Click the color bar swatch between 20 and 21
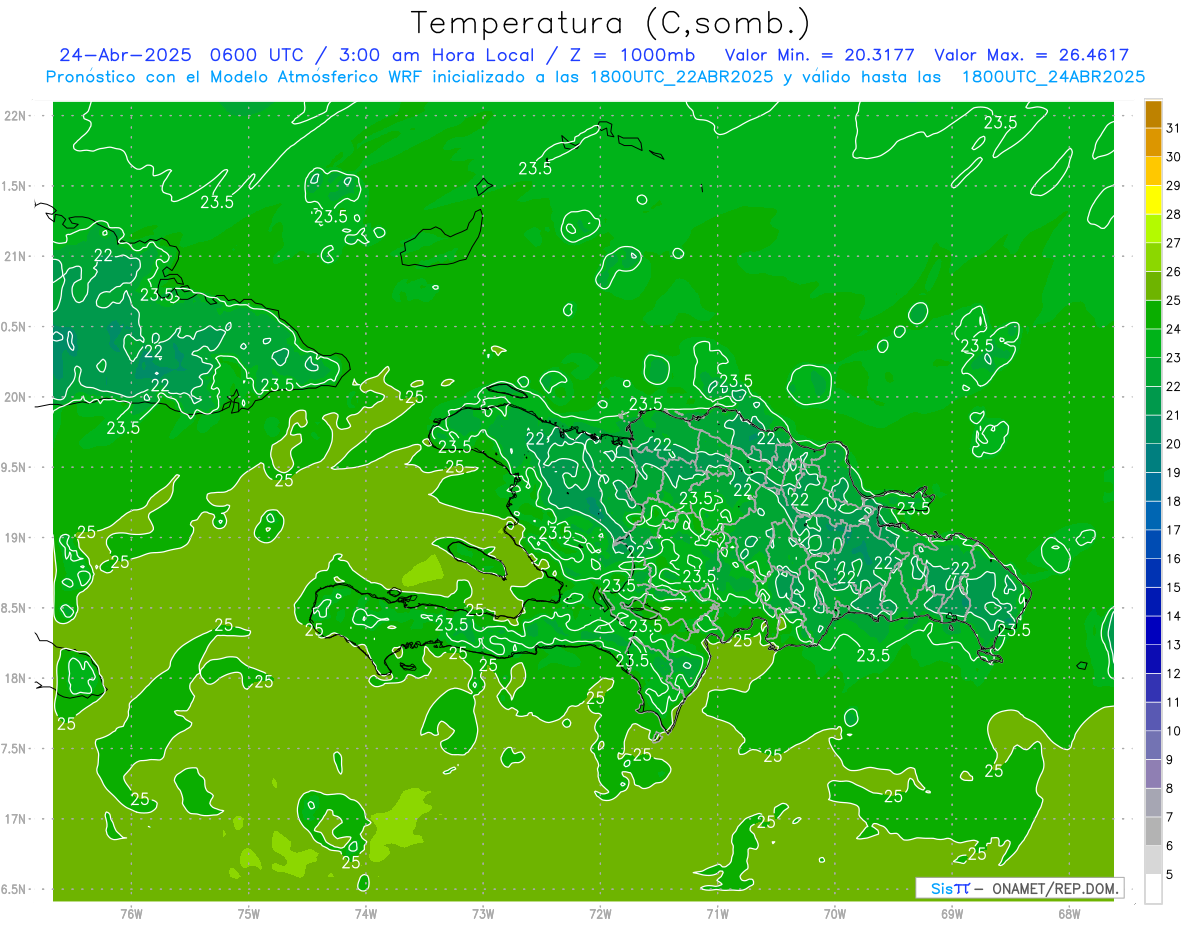 point(1153,430)
